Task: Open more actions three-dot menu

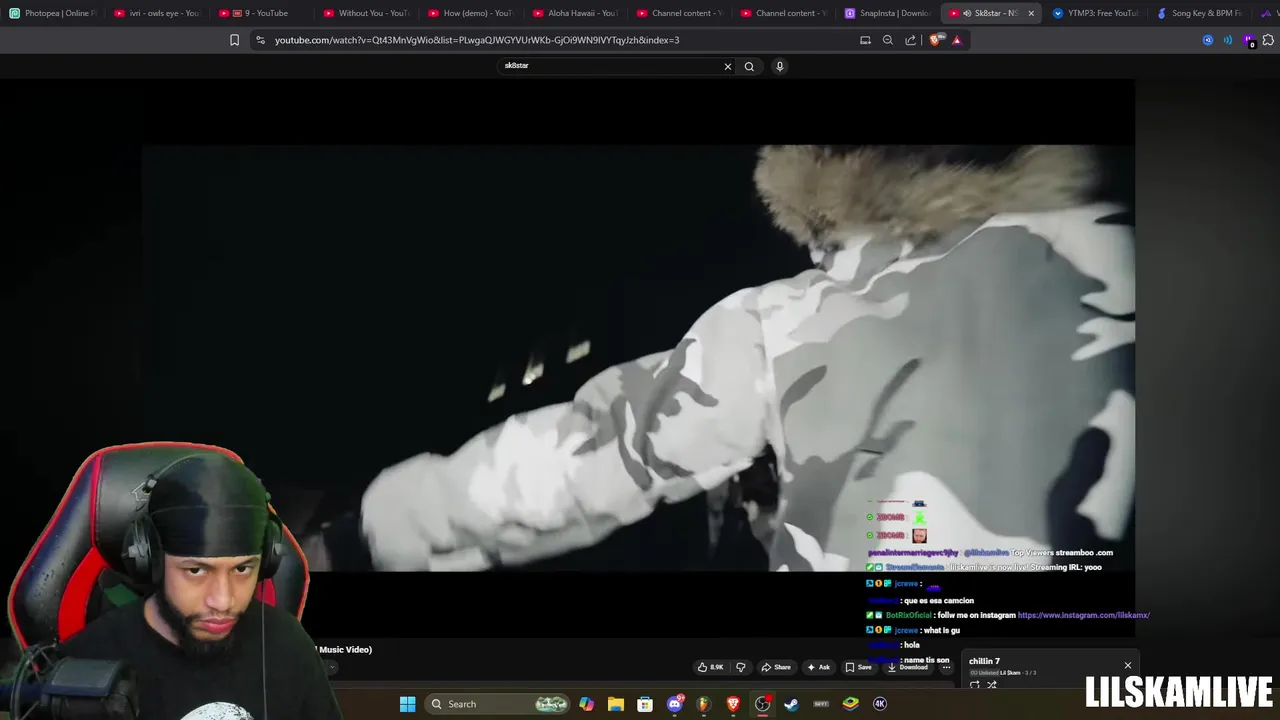Action: 946,667
